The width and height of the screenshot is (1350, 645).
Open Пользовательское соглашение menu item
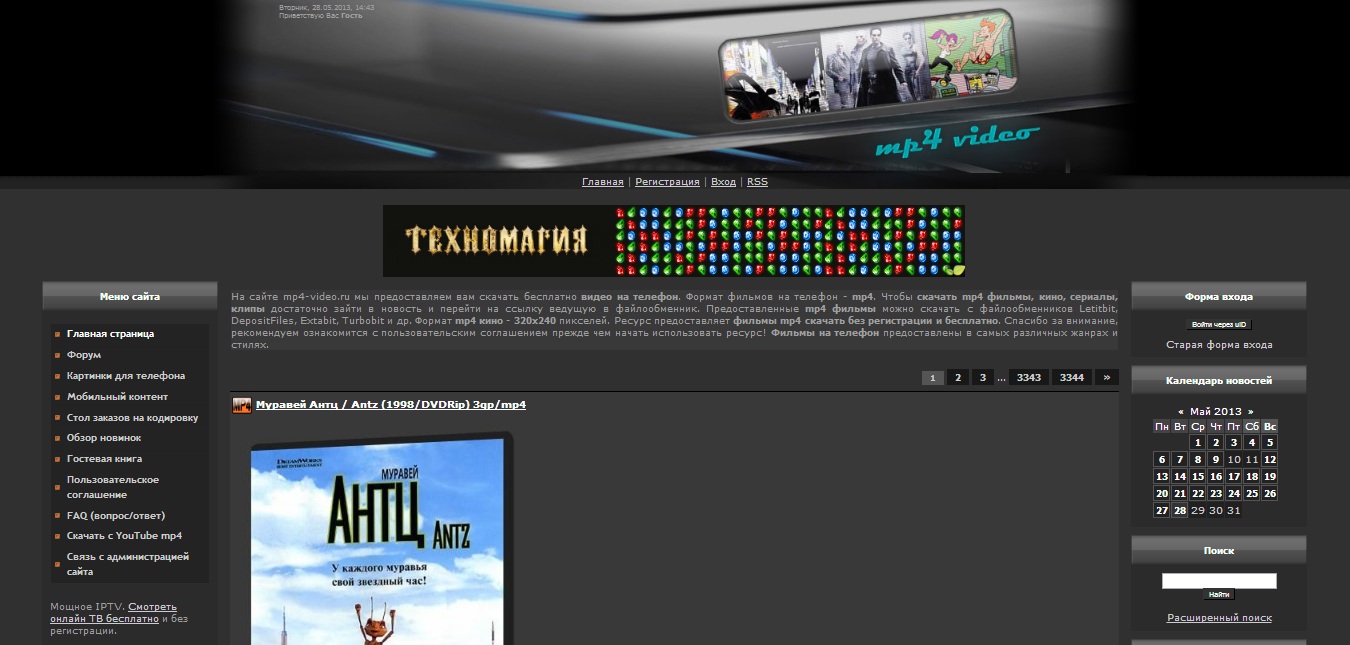113,487
